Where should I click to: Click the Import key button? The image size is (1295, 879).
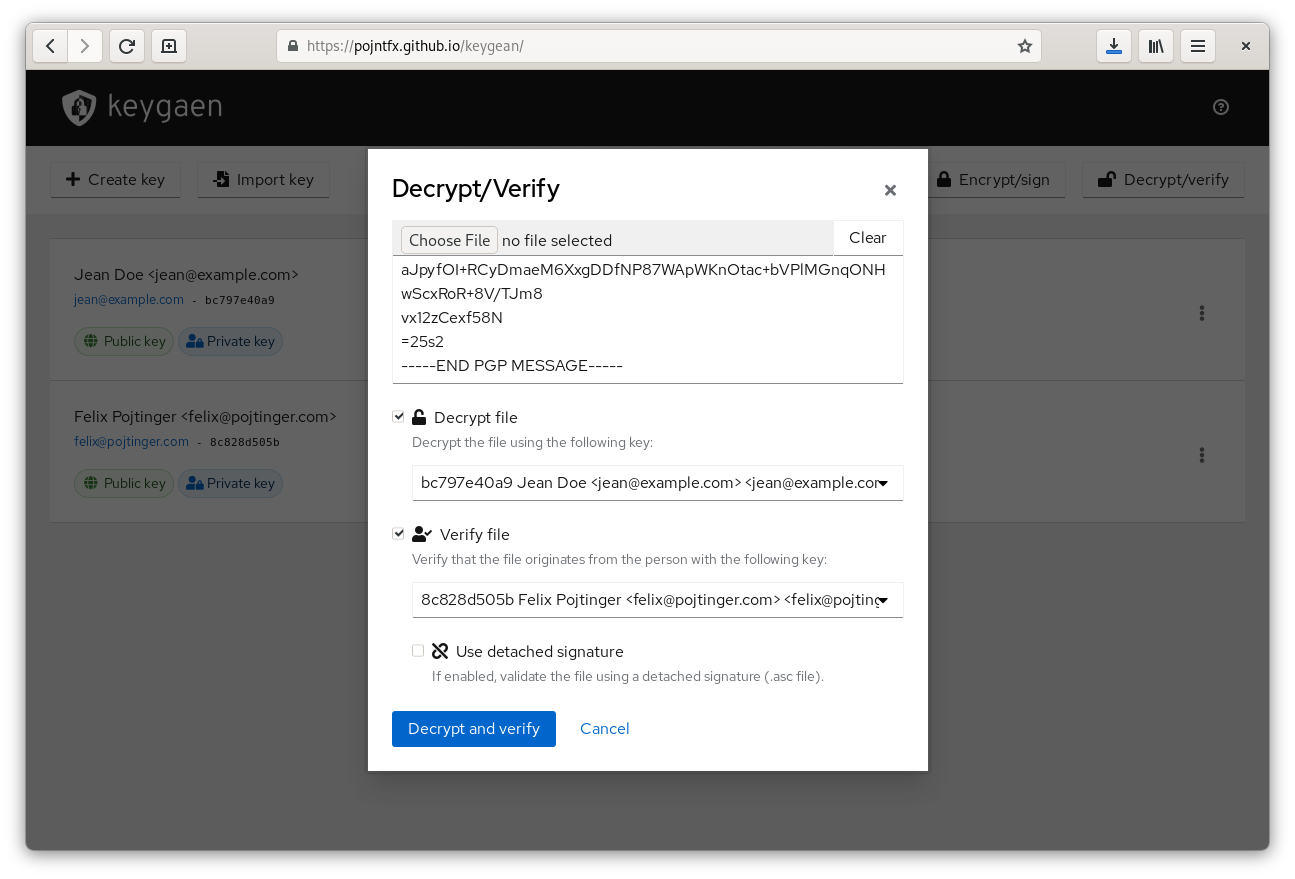pos(264,180)
